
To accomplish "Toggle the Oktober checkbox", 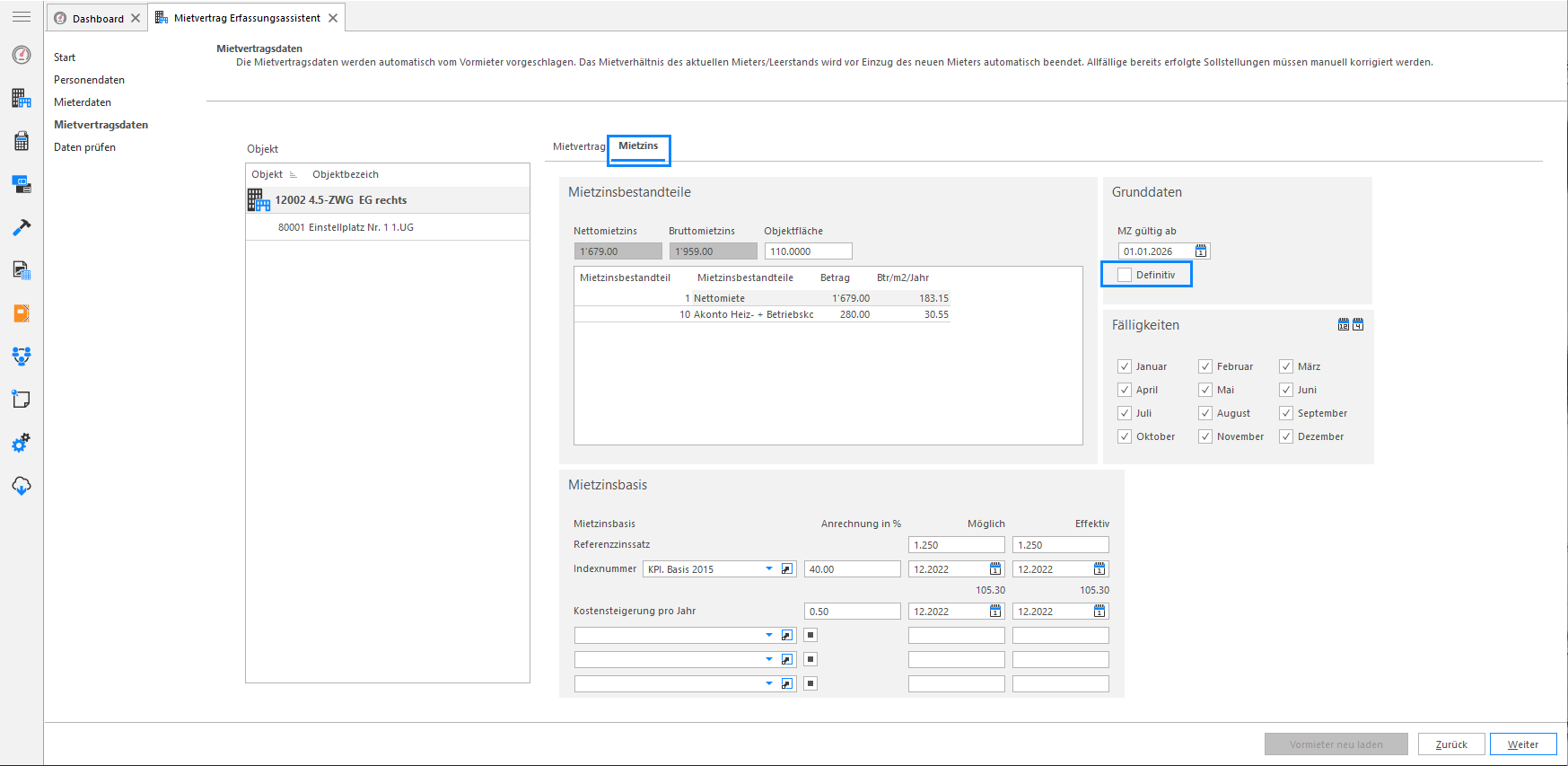I will point(1125,436).
